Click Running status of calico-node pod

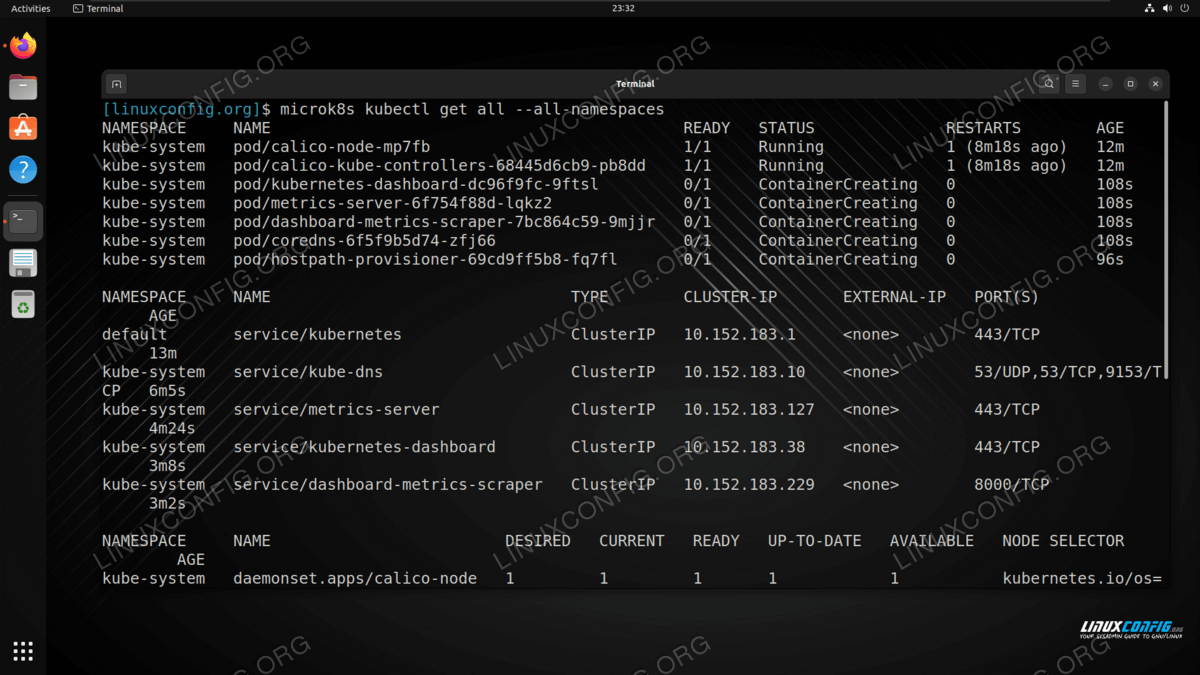click(x=791, y=147)
